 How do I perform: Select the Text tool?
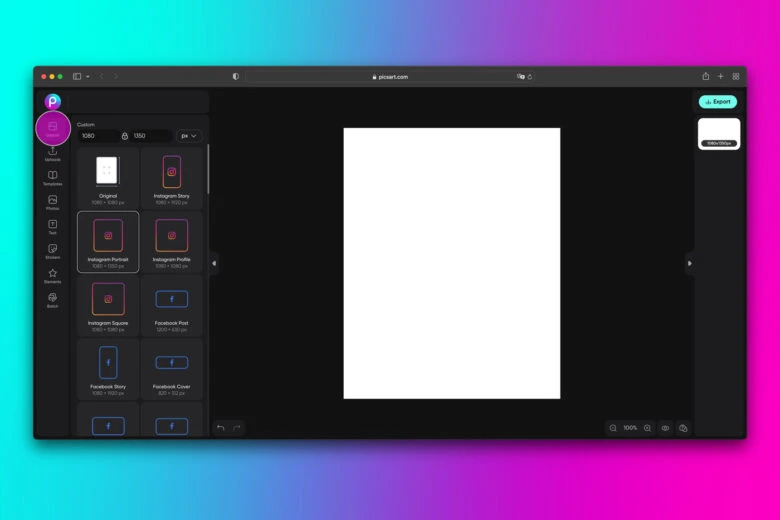tap(52, 226)
